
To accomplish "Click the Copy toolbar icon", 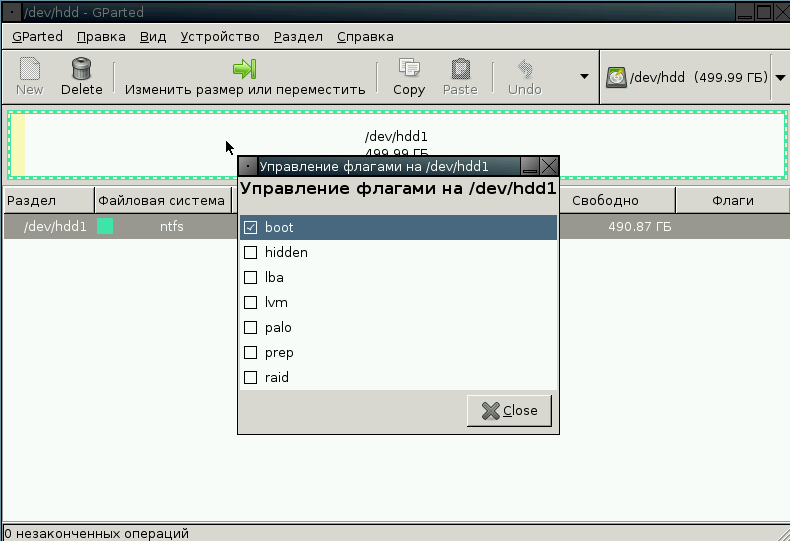I will point(409,67).
